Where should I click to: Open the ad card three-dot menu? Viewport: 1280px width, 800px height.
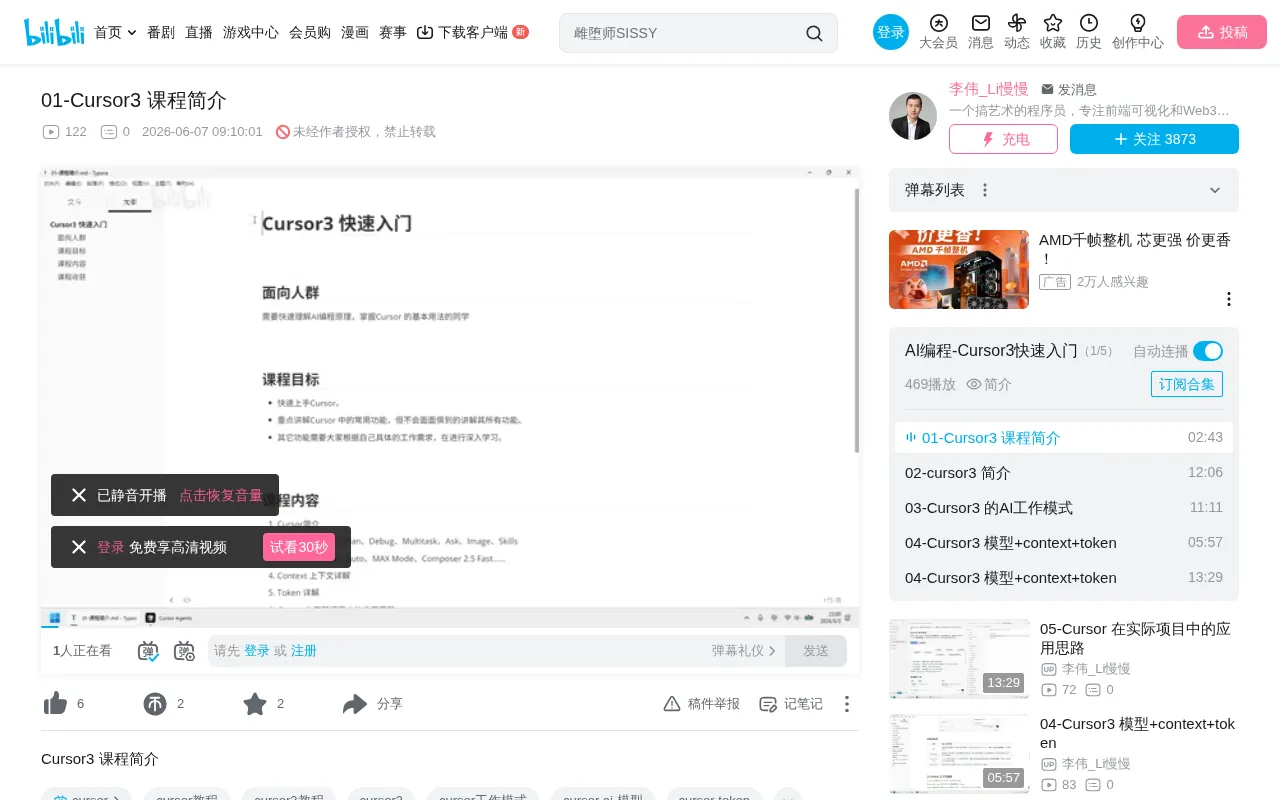[1229, 299]
